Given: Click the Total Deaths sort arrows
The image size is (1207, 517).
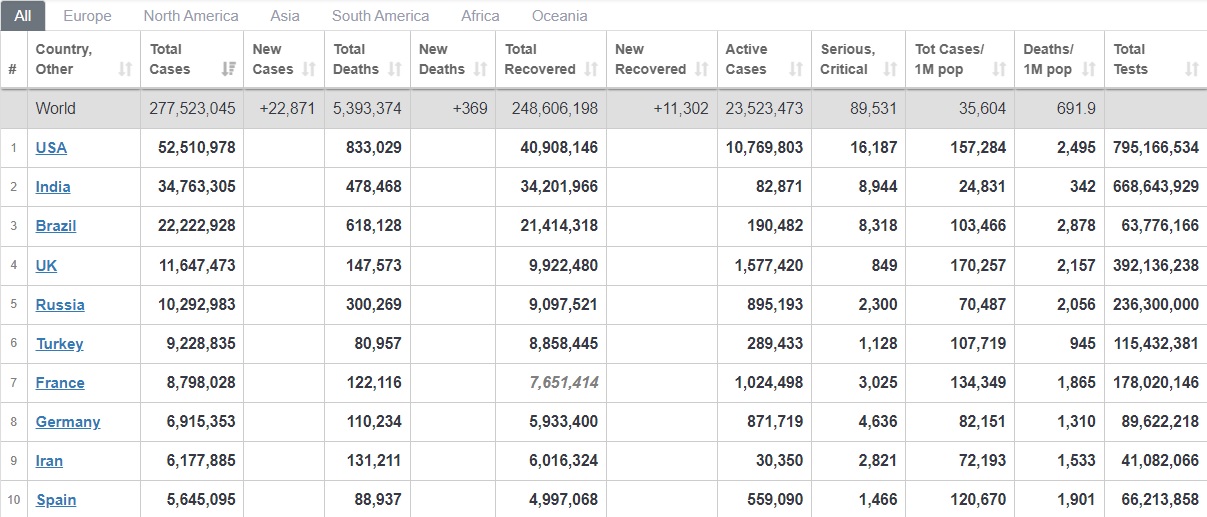Looking at the screenshot, I should click(395, 69).
